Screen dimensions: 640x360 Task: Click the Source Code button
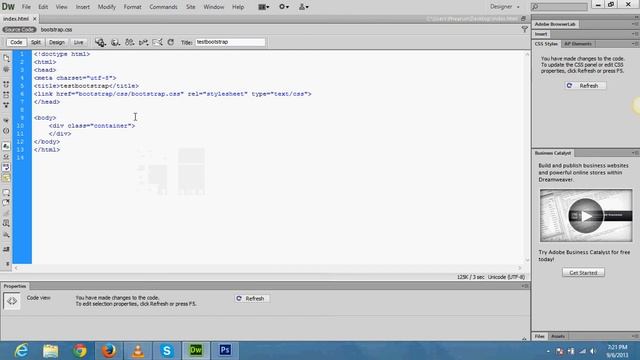(19, 29)
